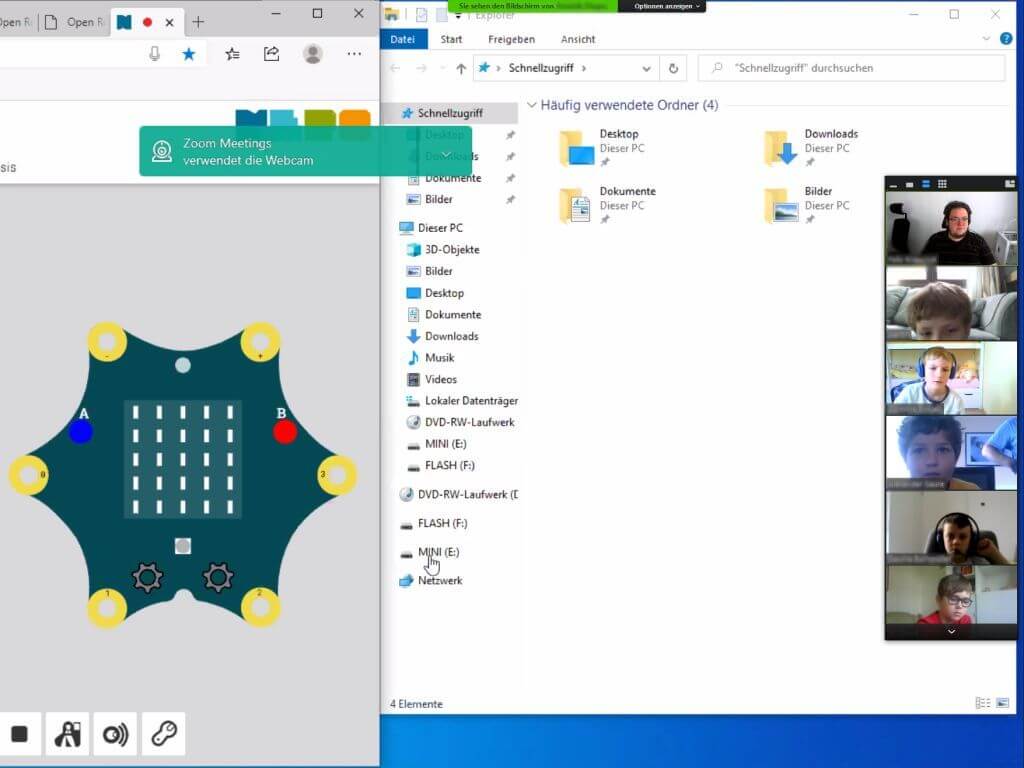This screenshot has width=1024, height=768.
Task: Select Schnellzugriff in navigation pane
Action: click(450, 113)
